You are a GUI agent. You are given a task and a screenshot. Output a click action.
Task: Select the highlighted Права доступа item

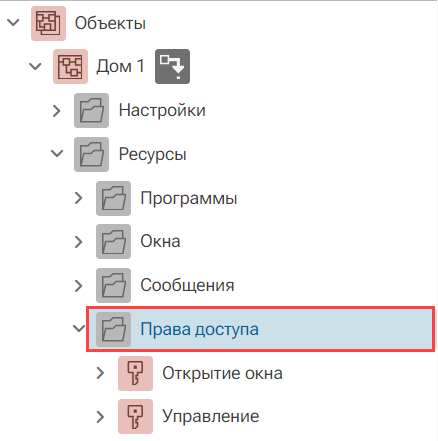pos(261,329)
